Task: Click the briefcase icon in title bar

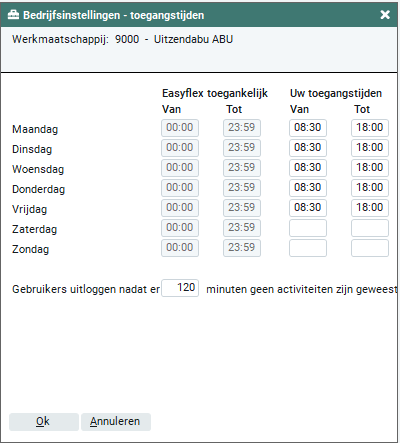Action: pos(13,15)
